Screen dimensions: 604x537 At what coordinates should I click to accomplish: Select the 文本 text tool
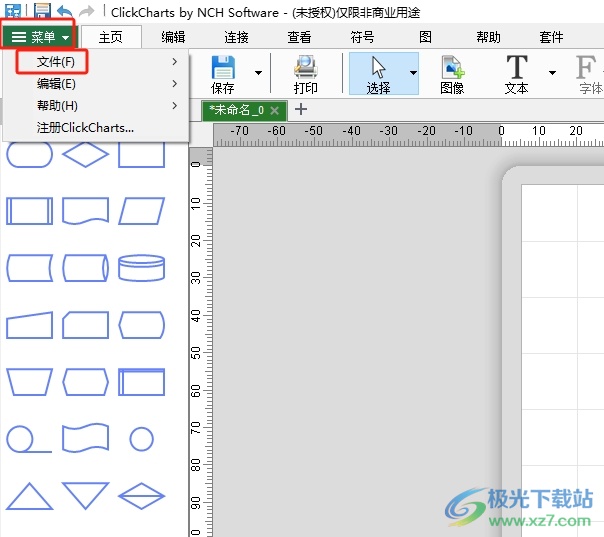[517, 74]
